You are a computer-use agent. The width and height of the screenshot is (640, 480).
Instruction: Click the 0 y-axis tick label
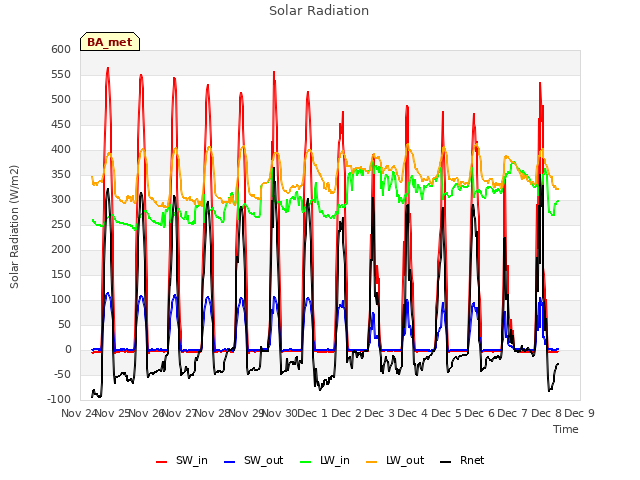pos(68,349)
